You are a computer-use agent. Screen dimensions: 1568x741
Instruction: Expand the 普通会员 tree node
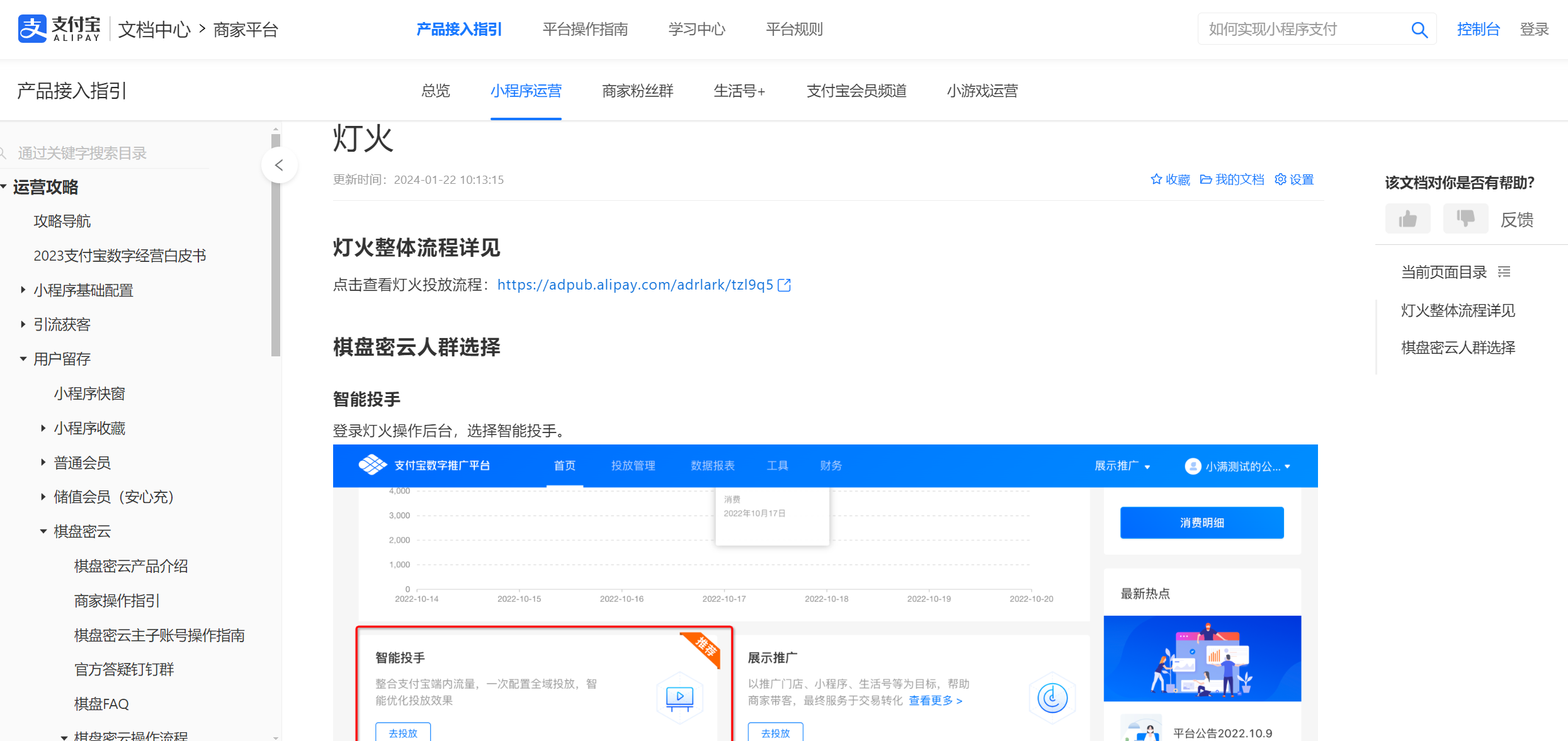[x=43, y=463]
